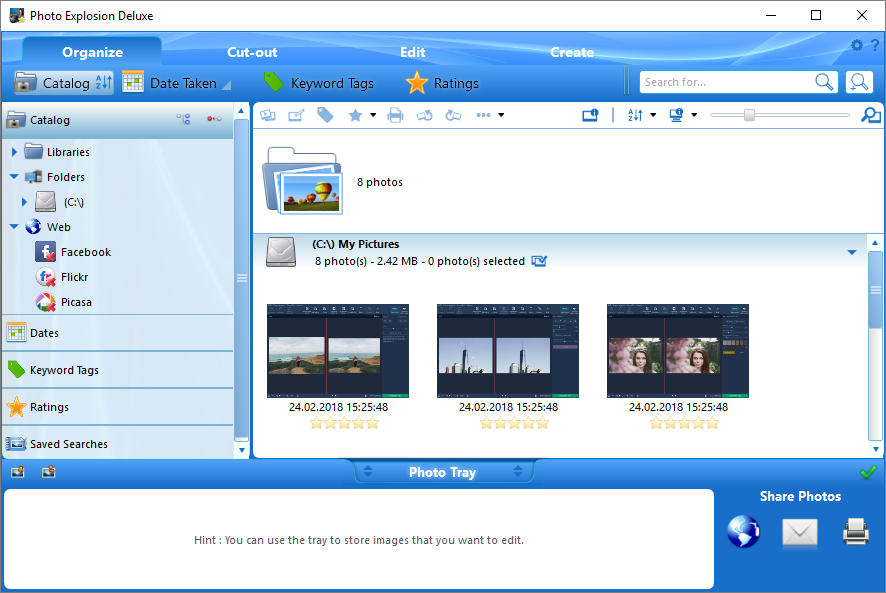The image size is (886, 593).
Task: Click the advanced search icon button
Action: pyautogui.click(x=859, y=83)
